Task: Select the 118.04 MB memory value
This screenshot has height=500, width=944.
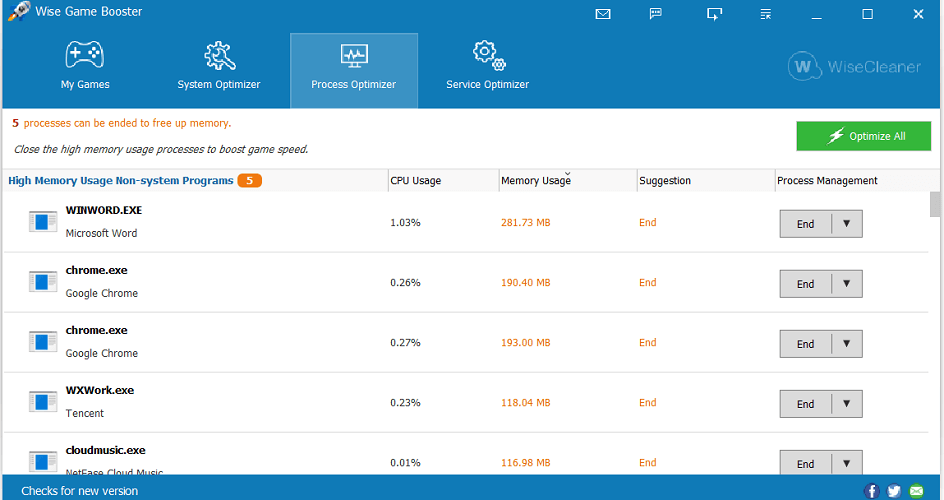Action: click(x=526, y=403)
